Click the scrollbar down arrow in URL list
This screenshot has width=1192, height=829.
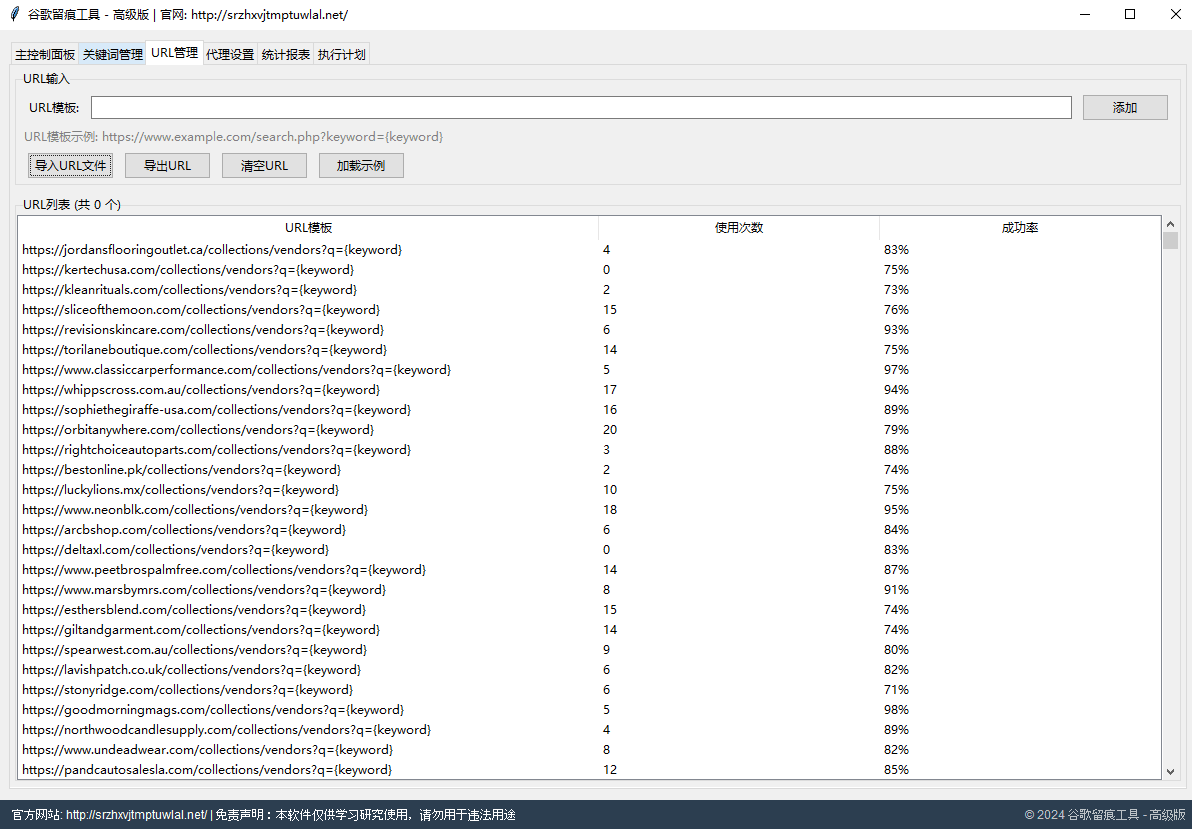[1171, 771]
